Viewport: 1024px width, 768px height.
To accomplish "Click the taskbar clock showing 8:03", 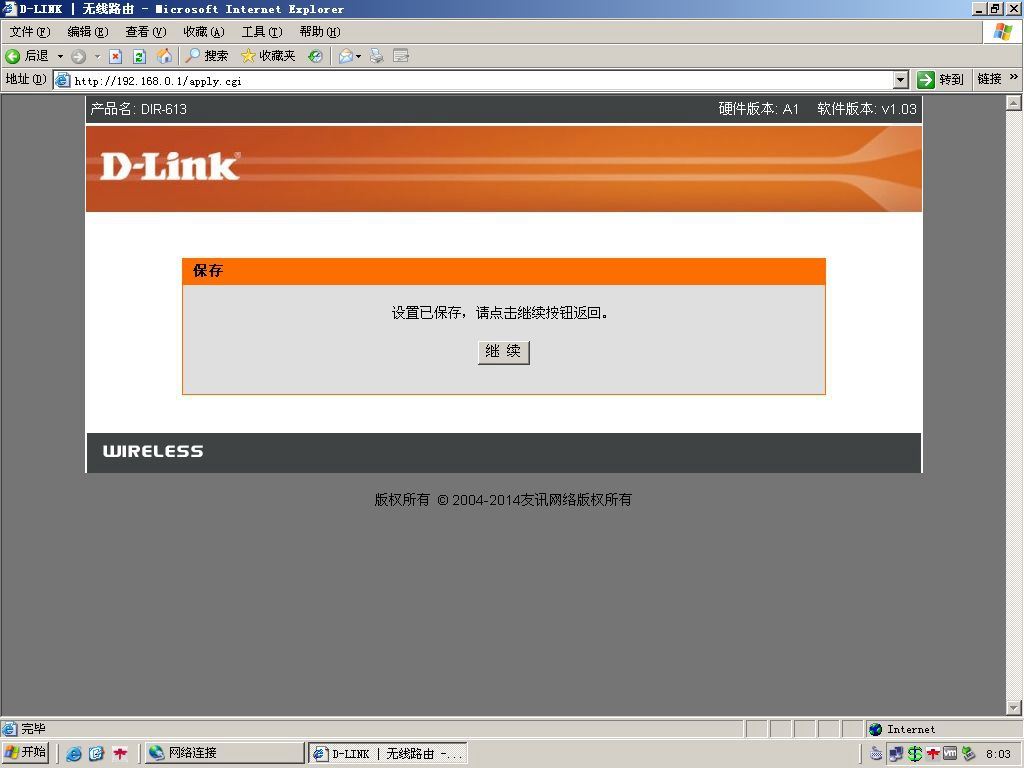I will coord(999,754).
